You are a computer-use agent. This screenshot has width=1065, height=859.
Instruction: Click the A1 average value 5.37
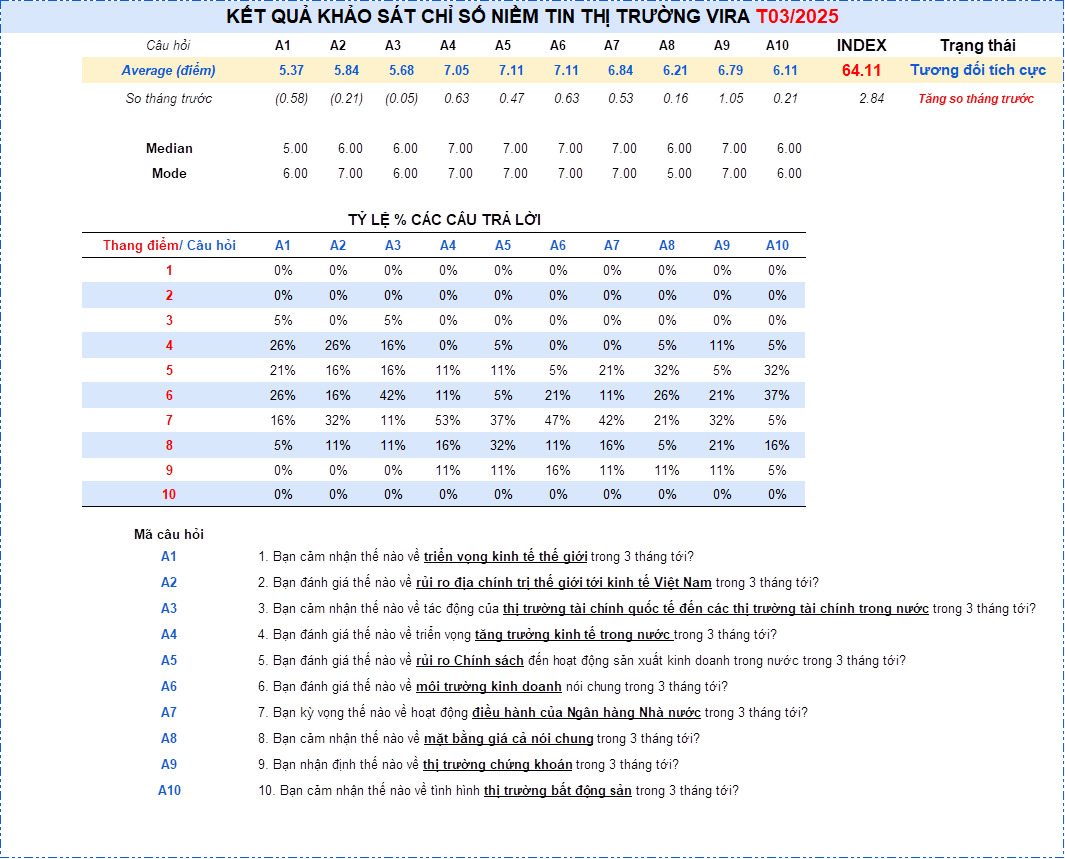[x=291, y=71]
